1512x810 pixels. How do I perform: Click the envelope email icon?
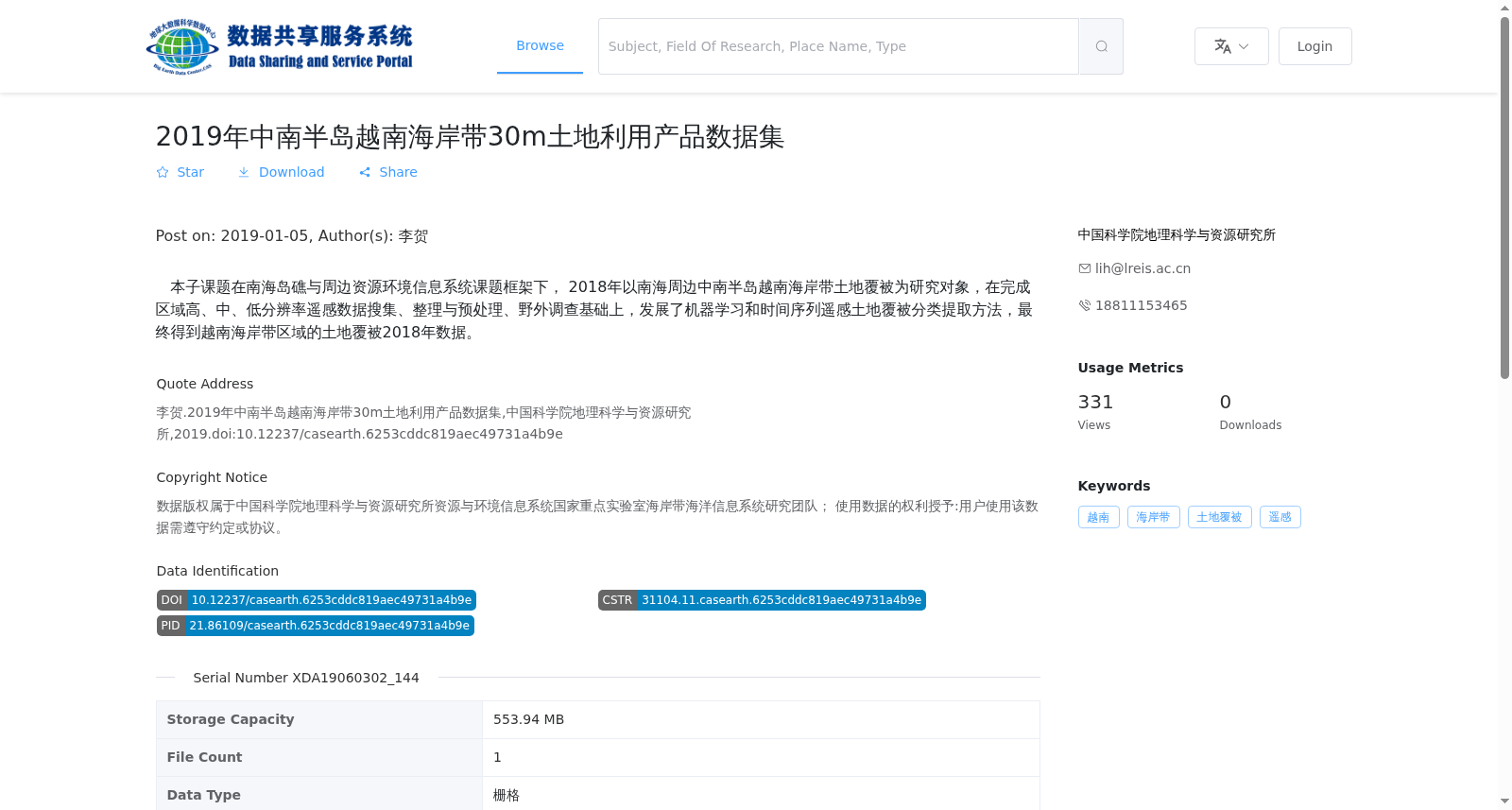(x=1085, y=268)
